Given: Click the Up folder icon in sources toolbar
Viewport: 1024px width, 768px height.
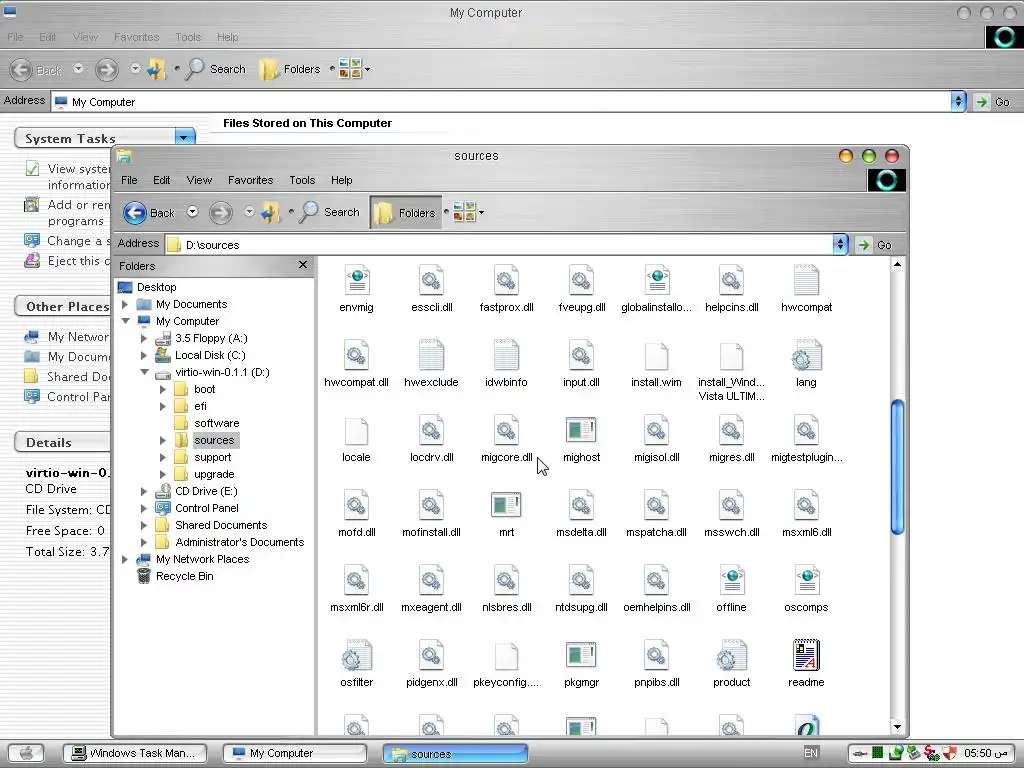Looking at the screenshot, I should [x=270, y=212].
